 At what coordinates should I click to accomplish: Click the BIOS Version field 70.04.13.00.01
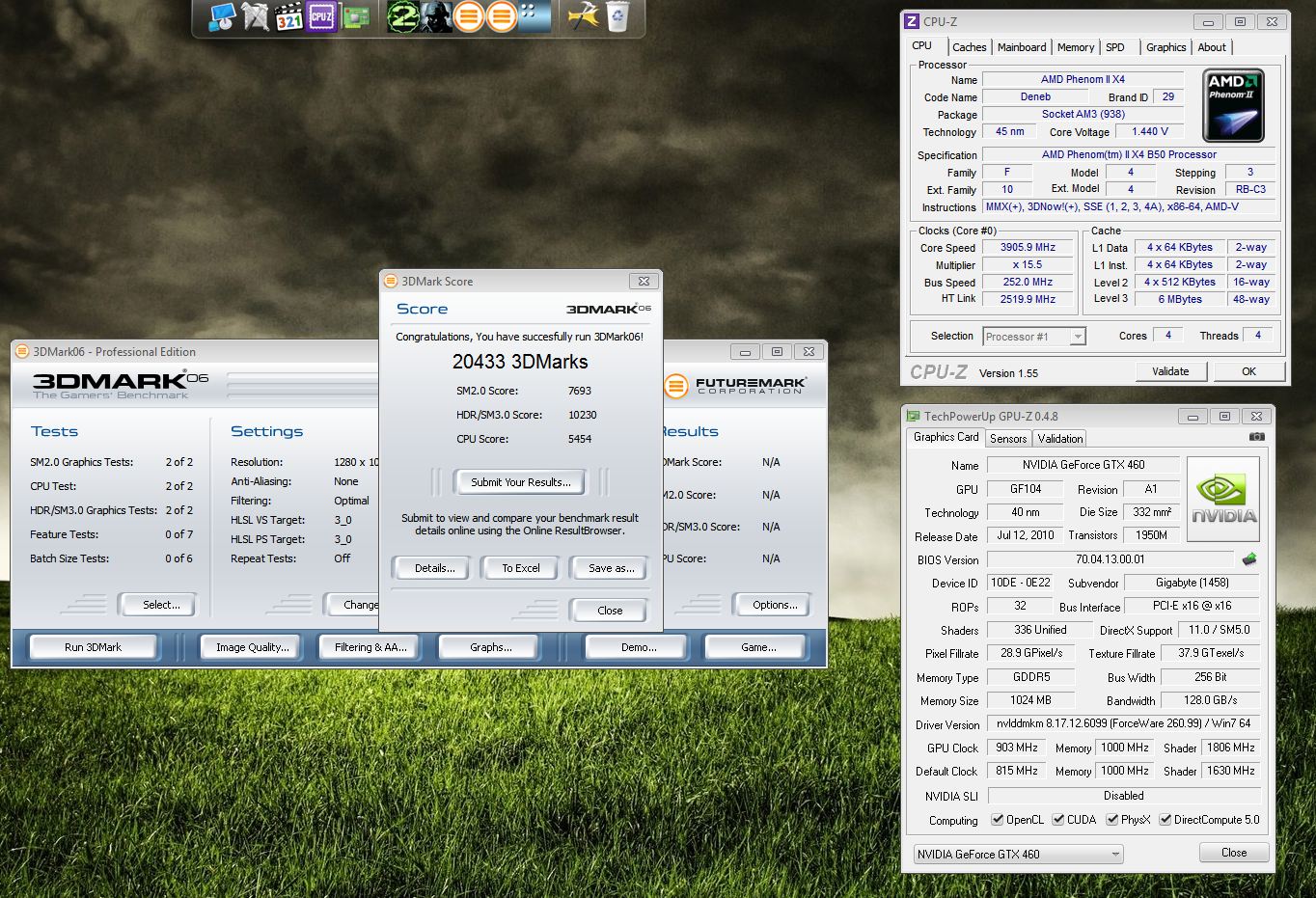[x=1110, y=559]
